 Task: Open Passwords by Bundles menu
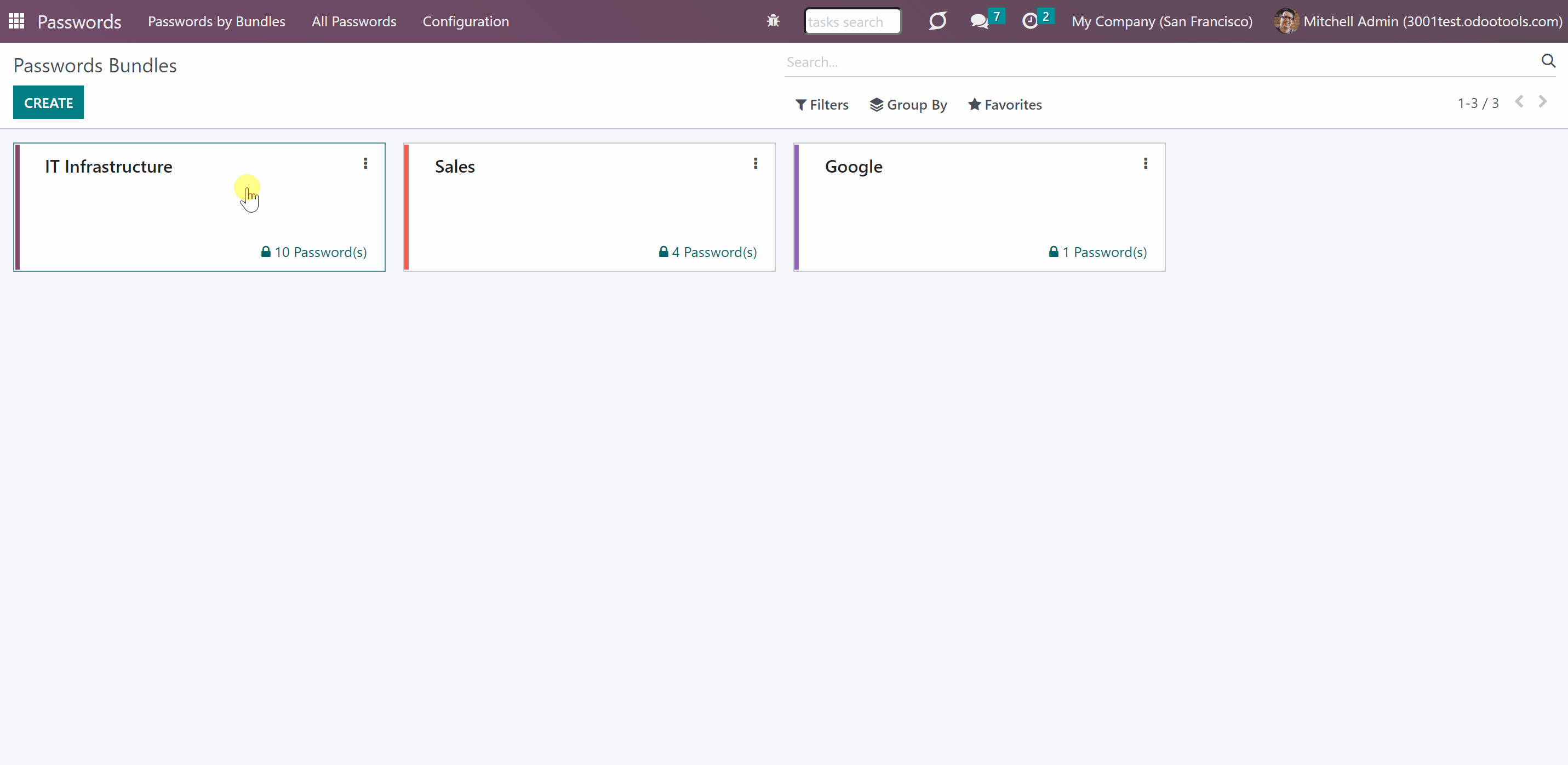coord(217,21)
